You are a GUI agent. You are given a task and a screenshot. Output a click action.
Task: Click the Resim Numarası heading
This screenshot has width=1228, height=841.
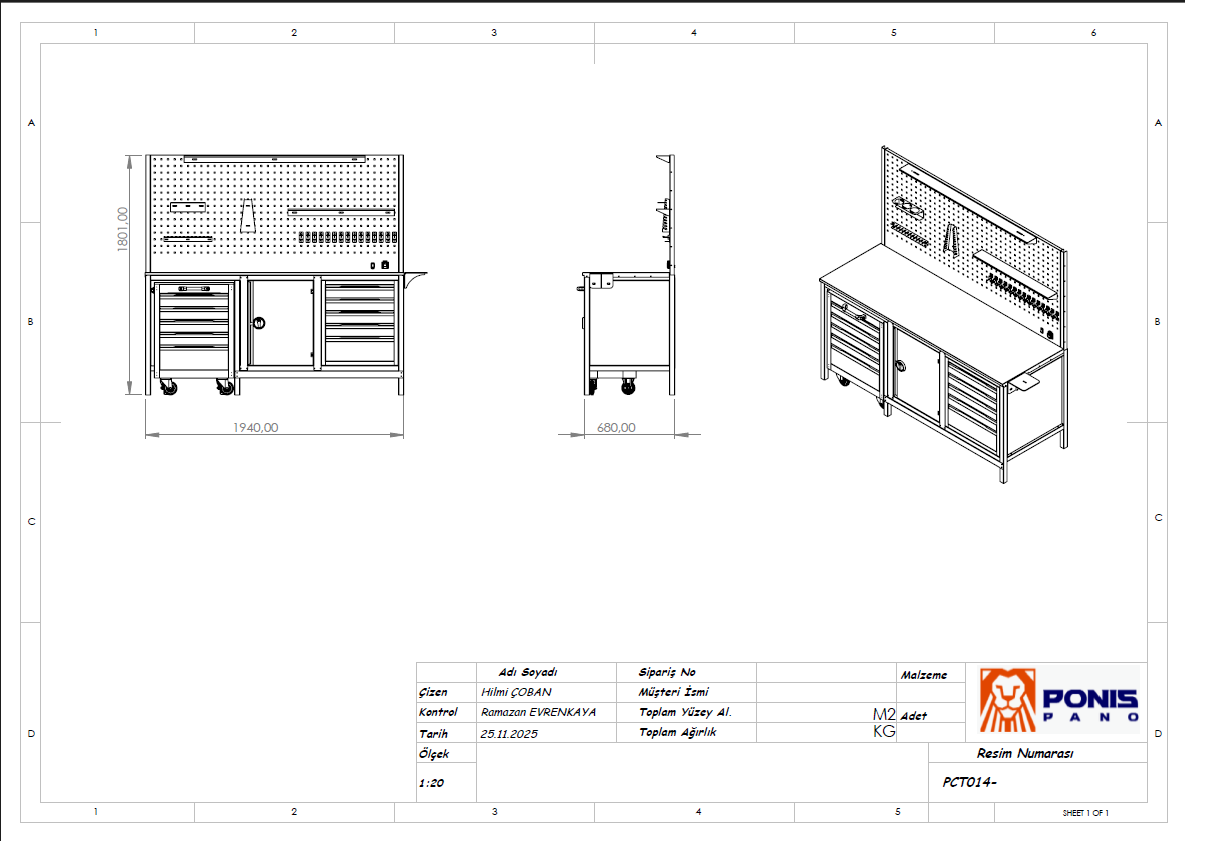tap(1024, 754)
